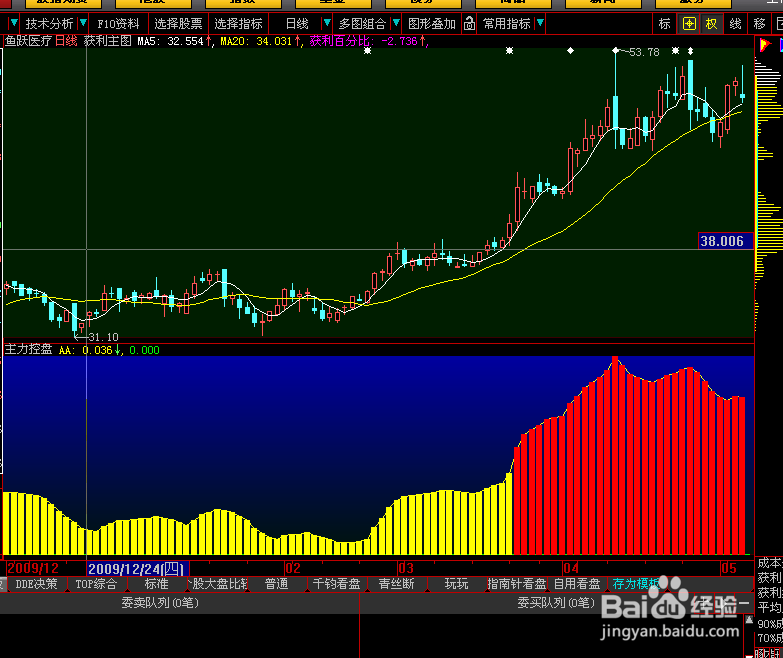This screenshot has width=783, height=658.
Task: Select the 标 marker tool icon
Action: (665, 23)
